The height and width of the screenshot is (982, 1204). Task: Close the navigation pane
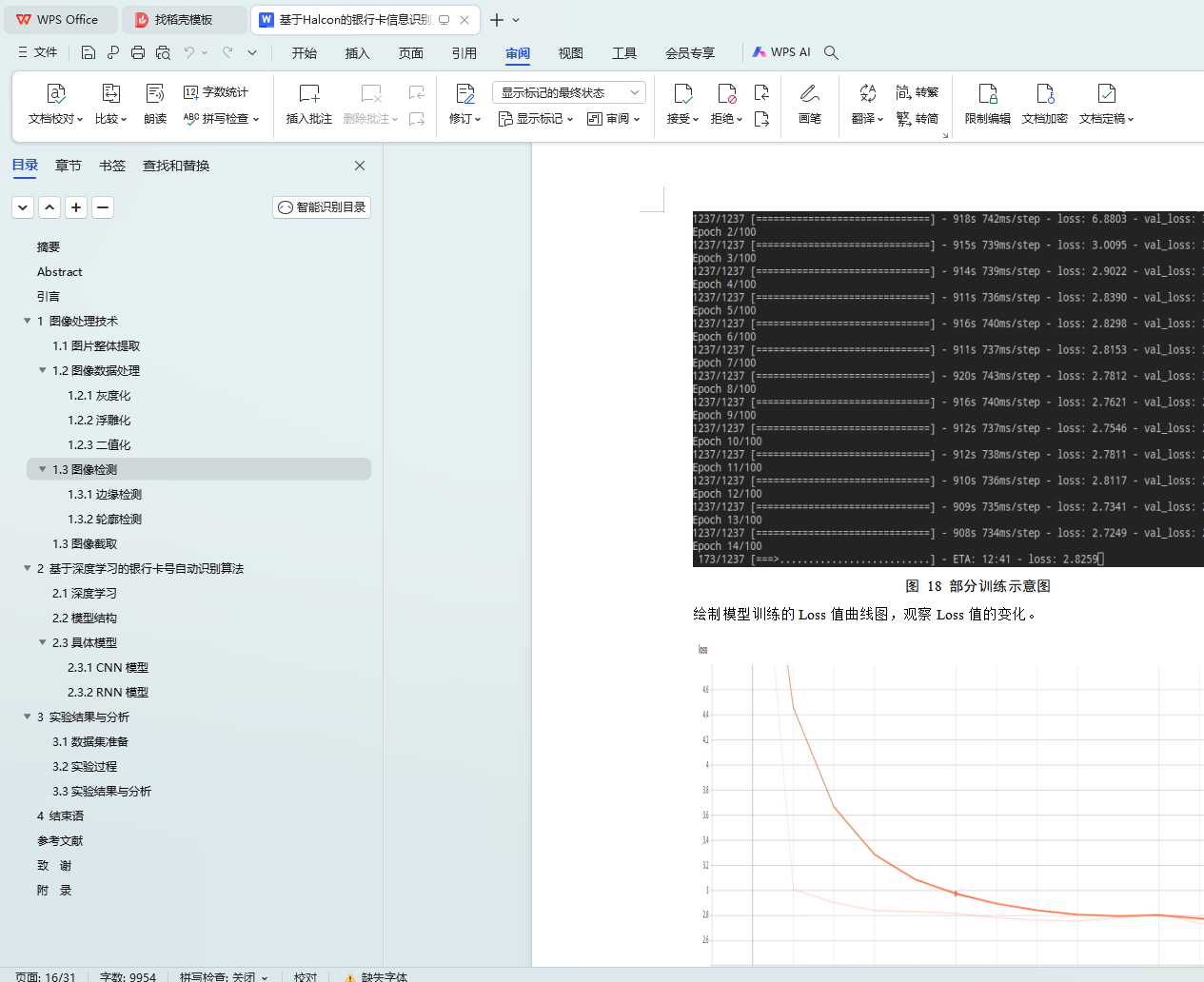[360, 166]
